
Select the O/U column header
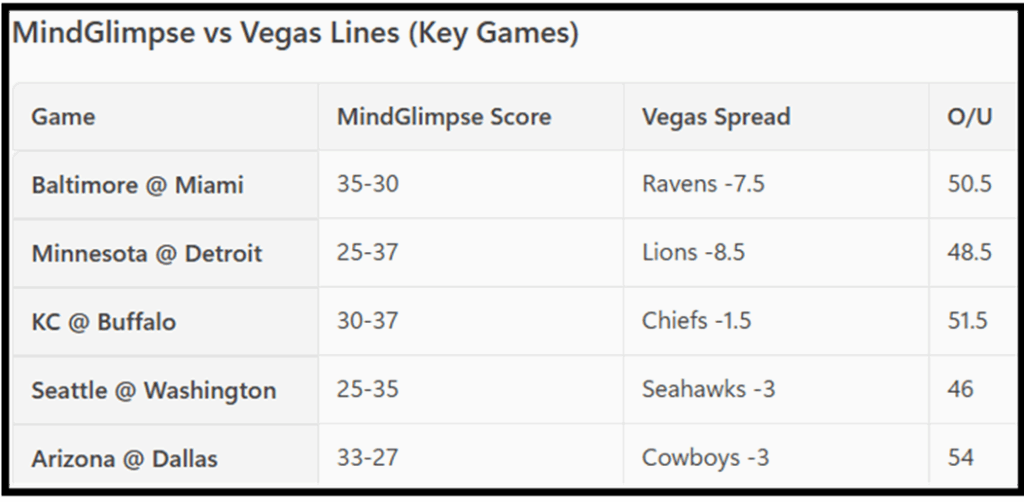coord(969,117)
